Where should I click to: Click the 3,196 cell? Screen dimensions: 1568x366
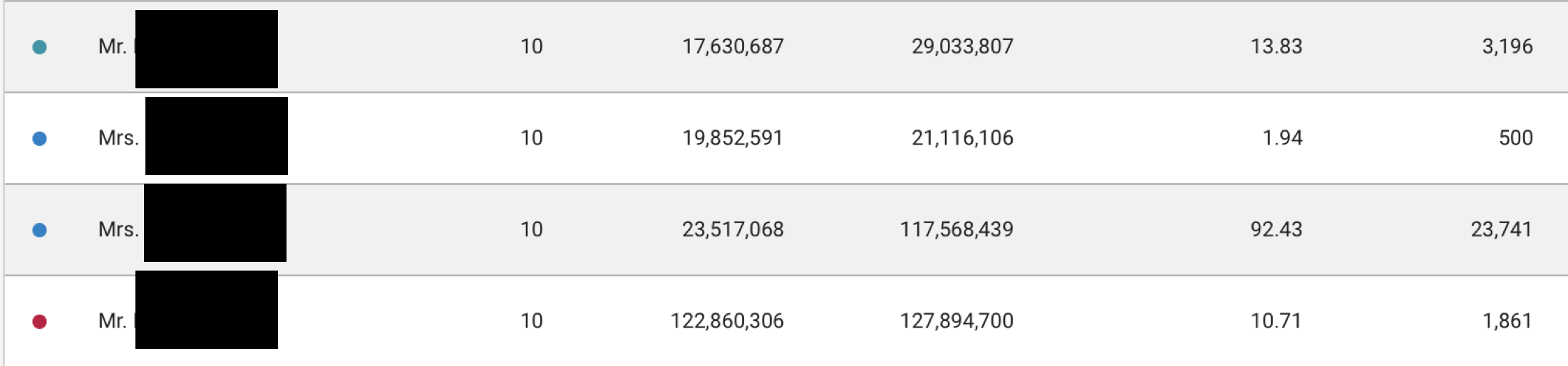click(1507, 47)
